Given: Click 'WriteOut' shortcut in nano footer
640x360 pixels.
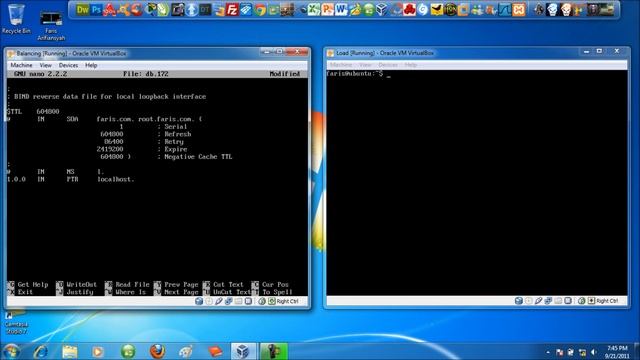Looking at the screenshot, I should [x=77, y=284].
